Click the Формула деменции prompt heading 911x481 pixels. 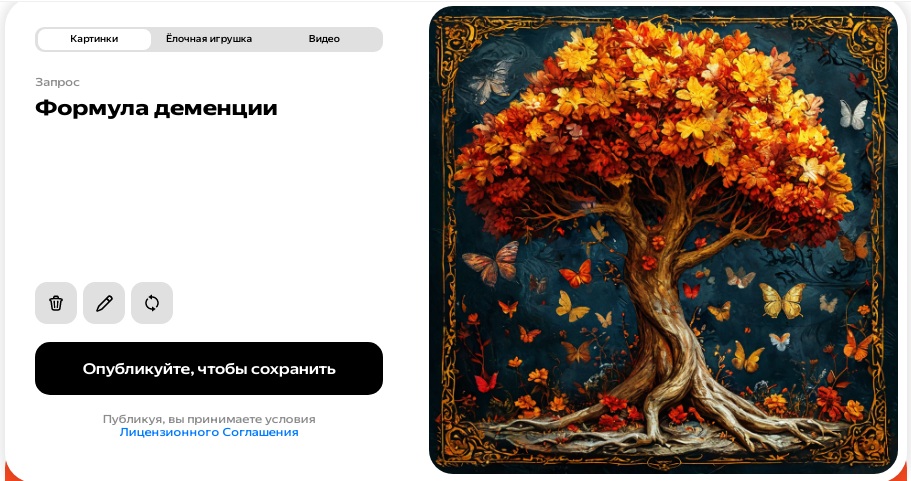pyautogui.click(x=156, y=108)
